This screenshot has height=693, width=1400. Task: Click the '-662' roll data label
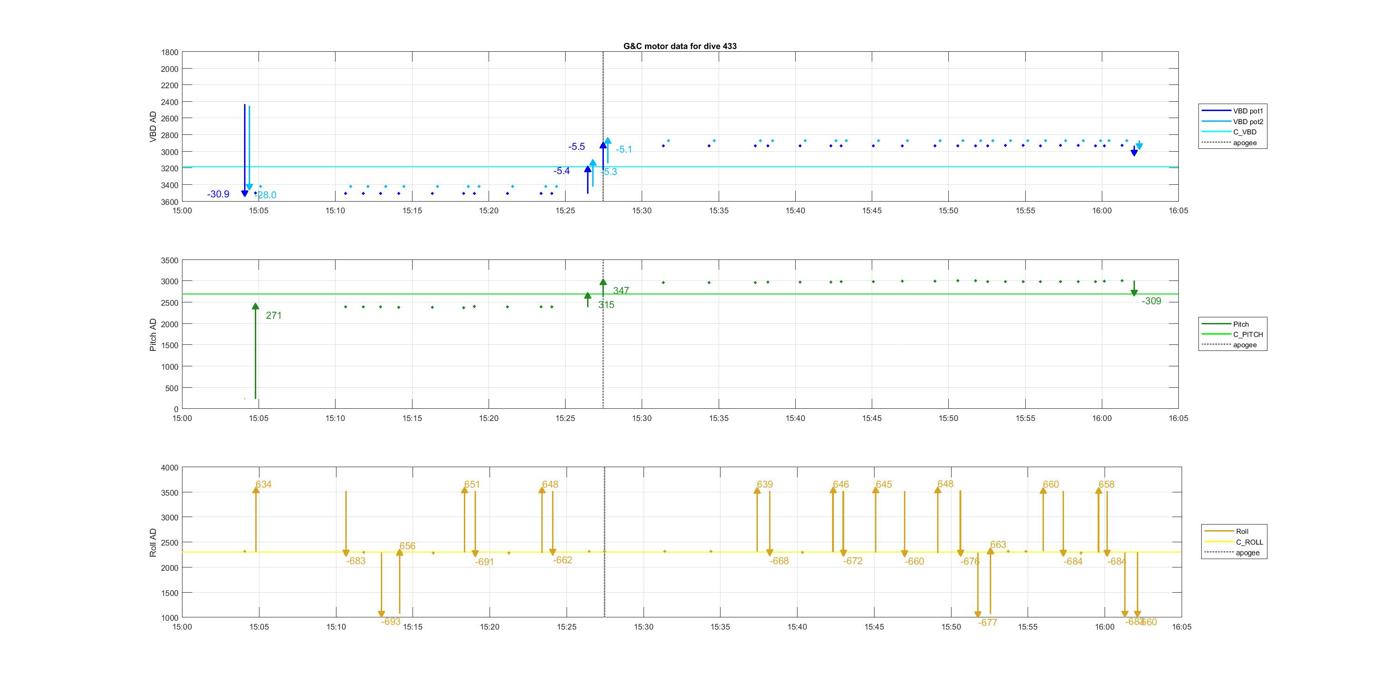(x=563, y=561)
